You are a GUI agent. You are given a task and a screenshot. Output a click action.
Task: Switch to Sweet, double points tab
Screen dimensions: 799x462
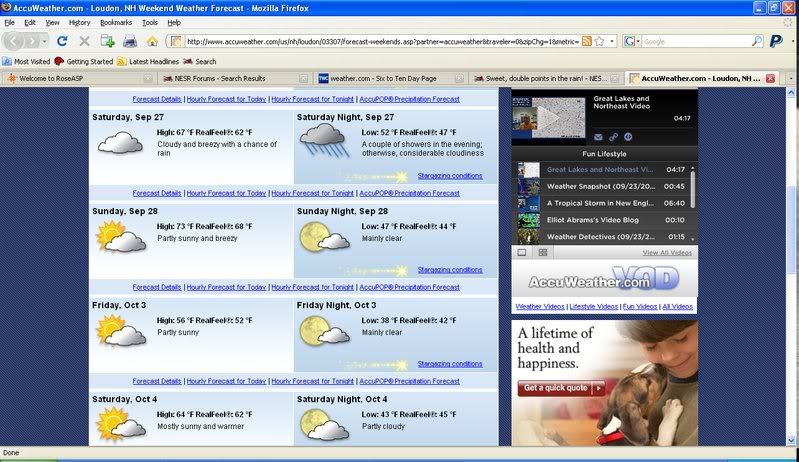[x=546, y=78]
